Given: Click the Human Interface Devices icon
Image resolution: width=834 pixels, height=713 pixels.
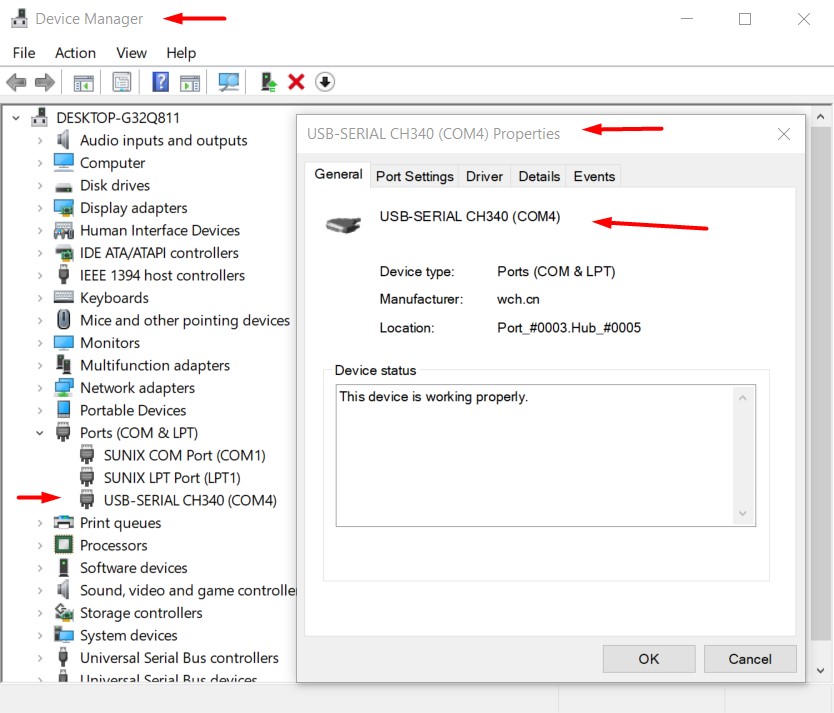Looking at the screenshot, I should pos(64,230).
